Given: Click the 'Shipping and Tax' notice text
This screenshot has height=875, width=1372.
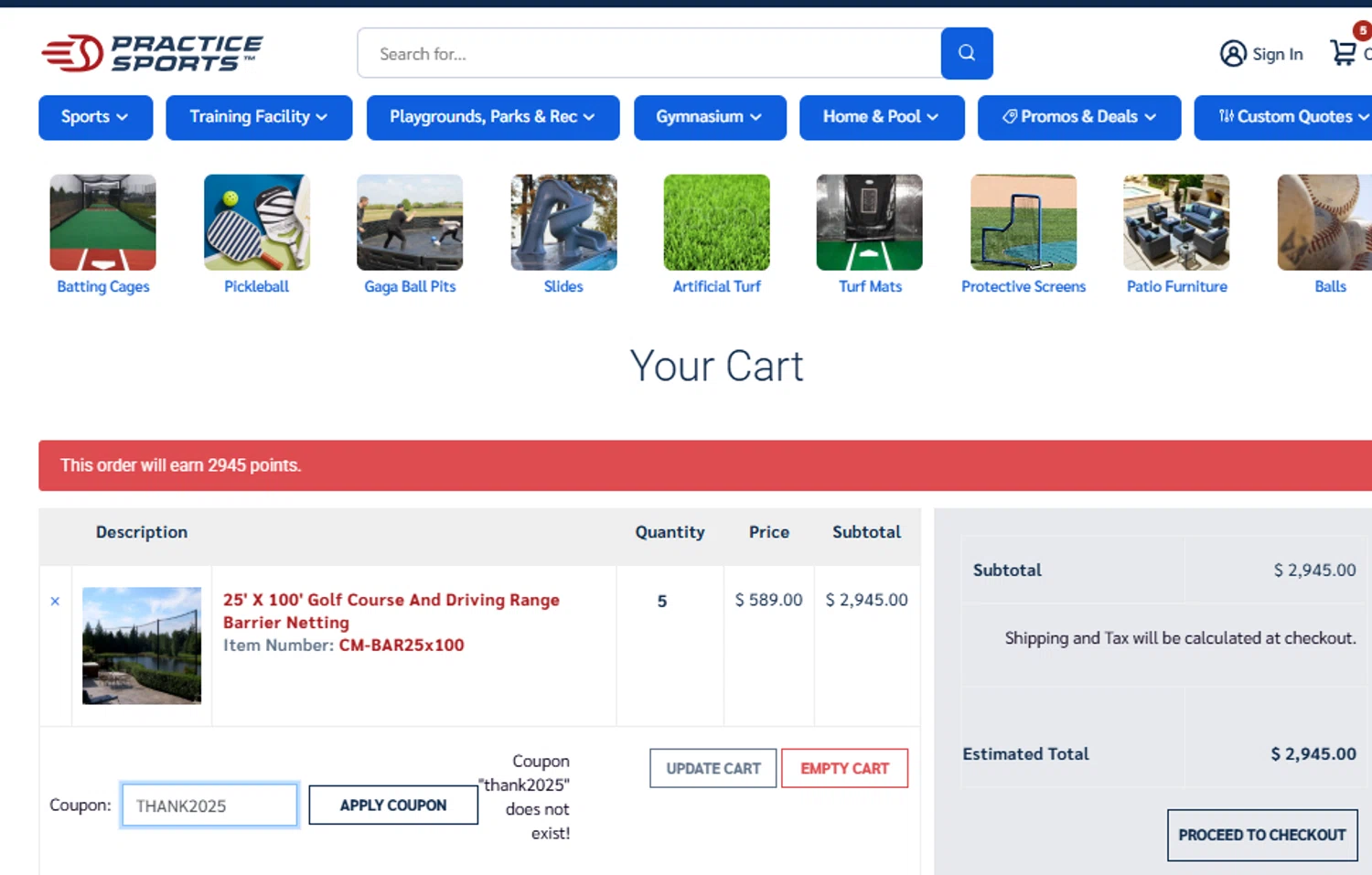Looking at the screenshot, I should click(x=1180, y=638).
